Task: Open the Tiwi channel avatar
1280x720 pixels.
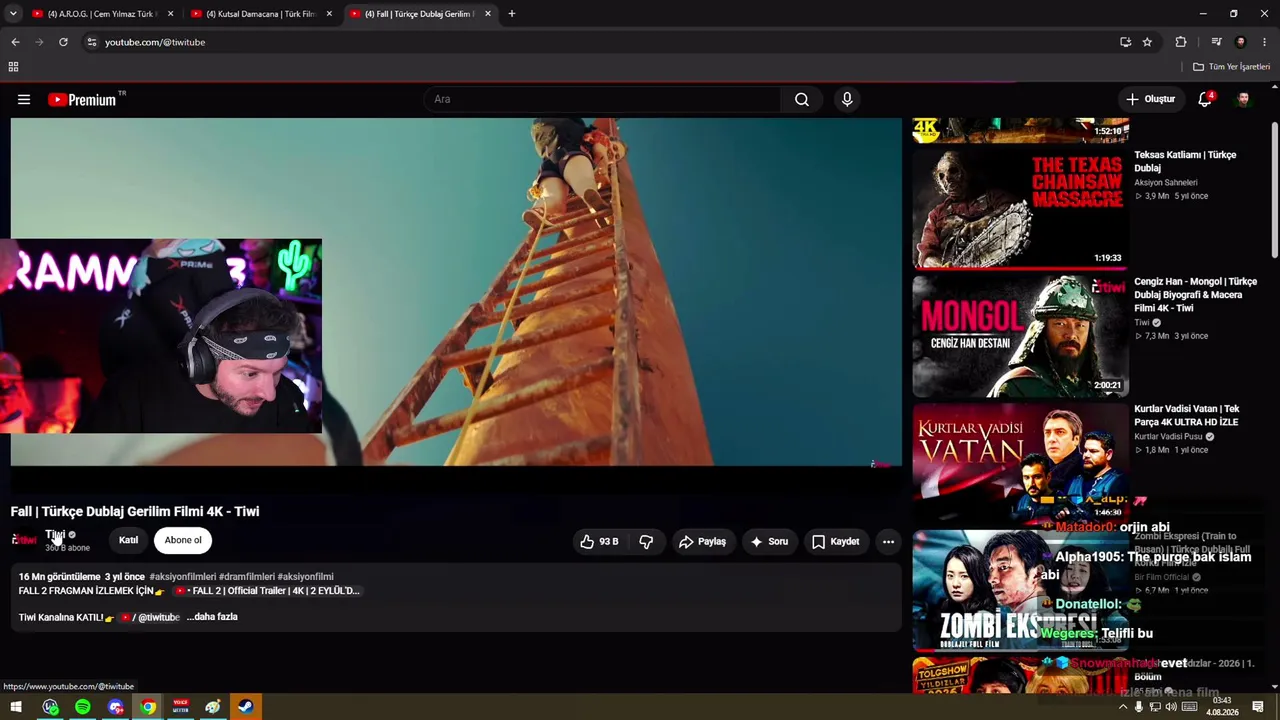Action: point(25,540)
